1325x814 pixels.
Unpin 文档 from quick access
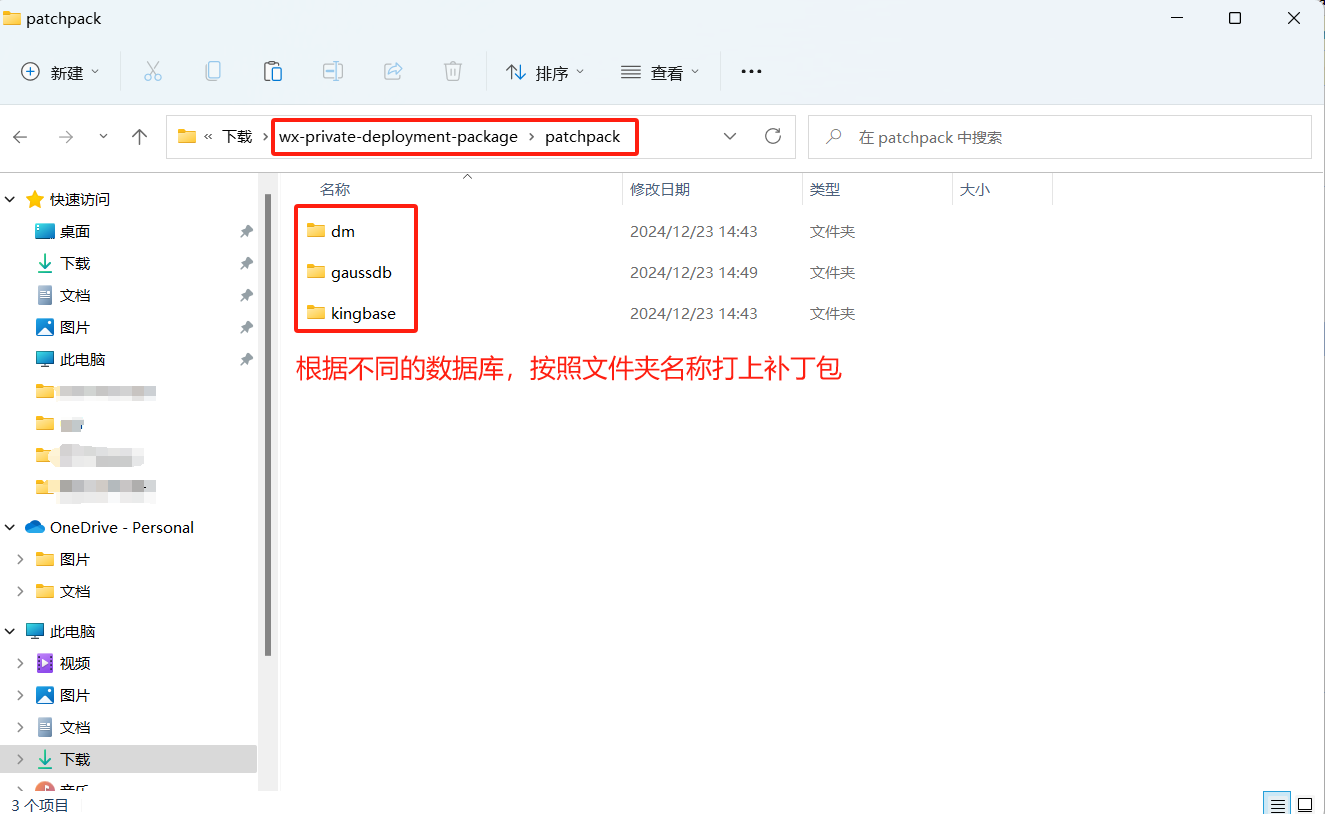pos(246,295)
